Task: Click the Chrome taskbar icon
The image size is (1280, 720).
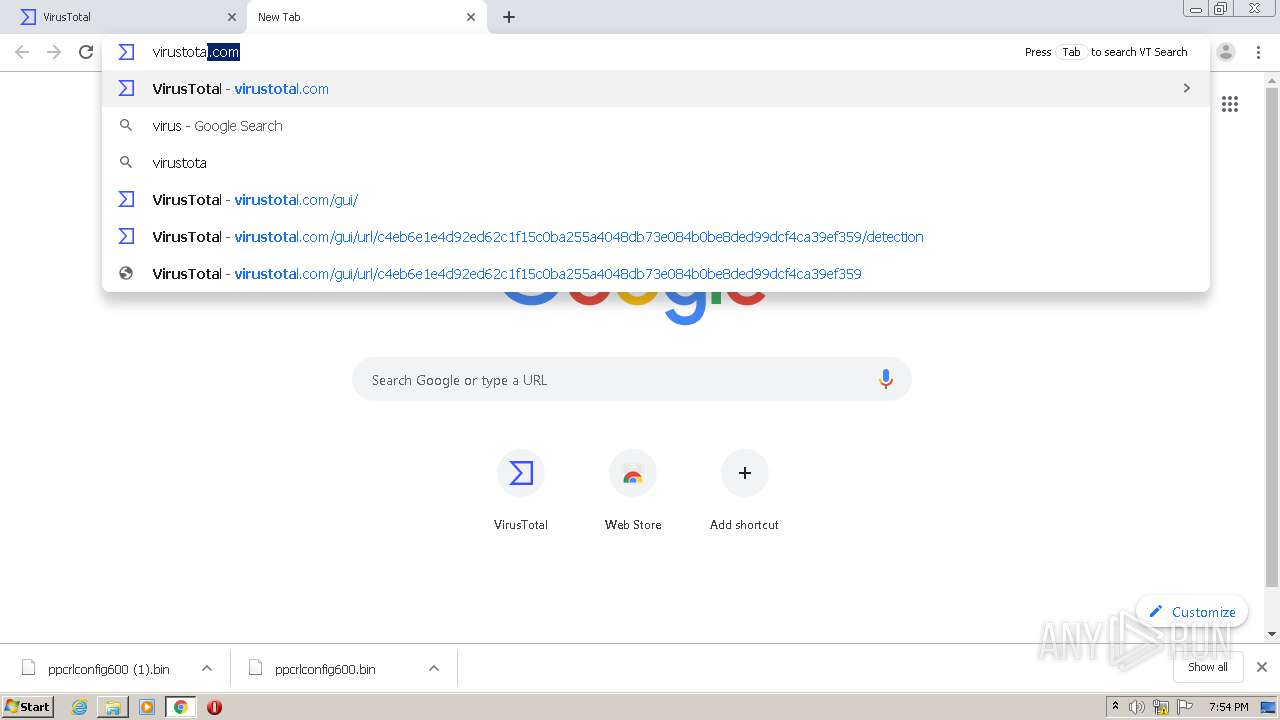Action: [x=180, y=707]
